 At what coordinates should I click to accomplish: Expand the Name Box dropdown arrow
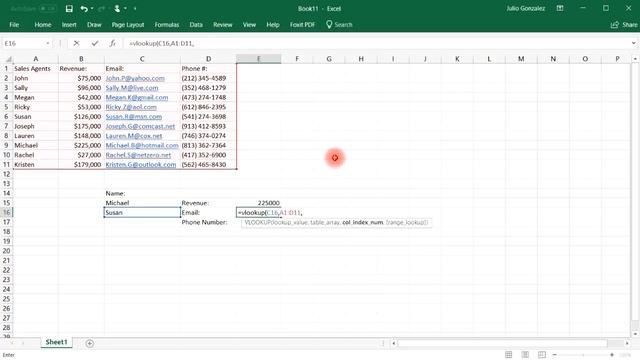[48, 43]
